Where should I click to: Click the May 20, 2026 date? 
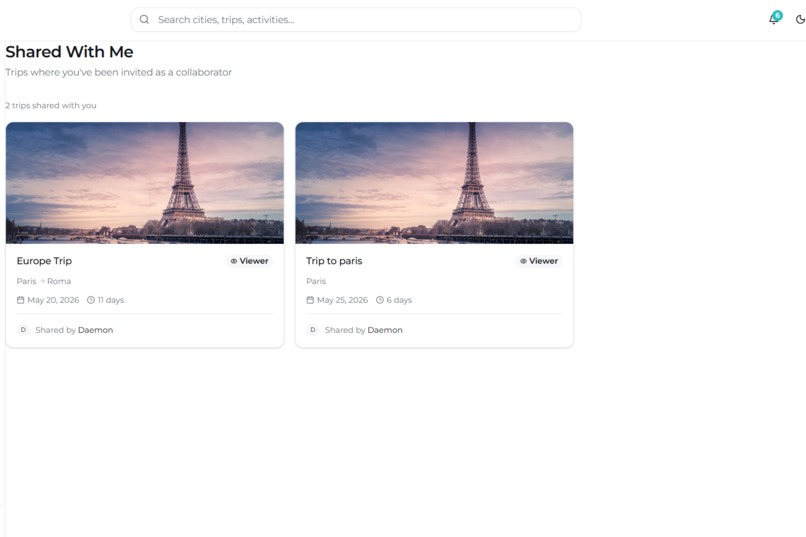click(x=53, y=300)
